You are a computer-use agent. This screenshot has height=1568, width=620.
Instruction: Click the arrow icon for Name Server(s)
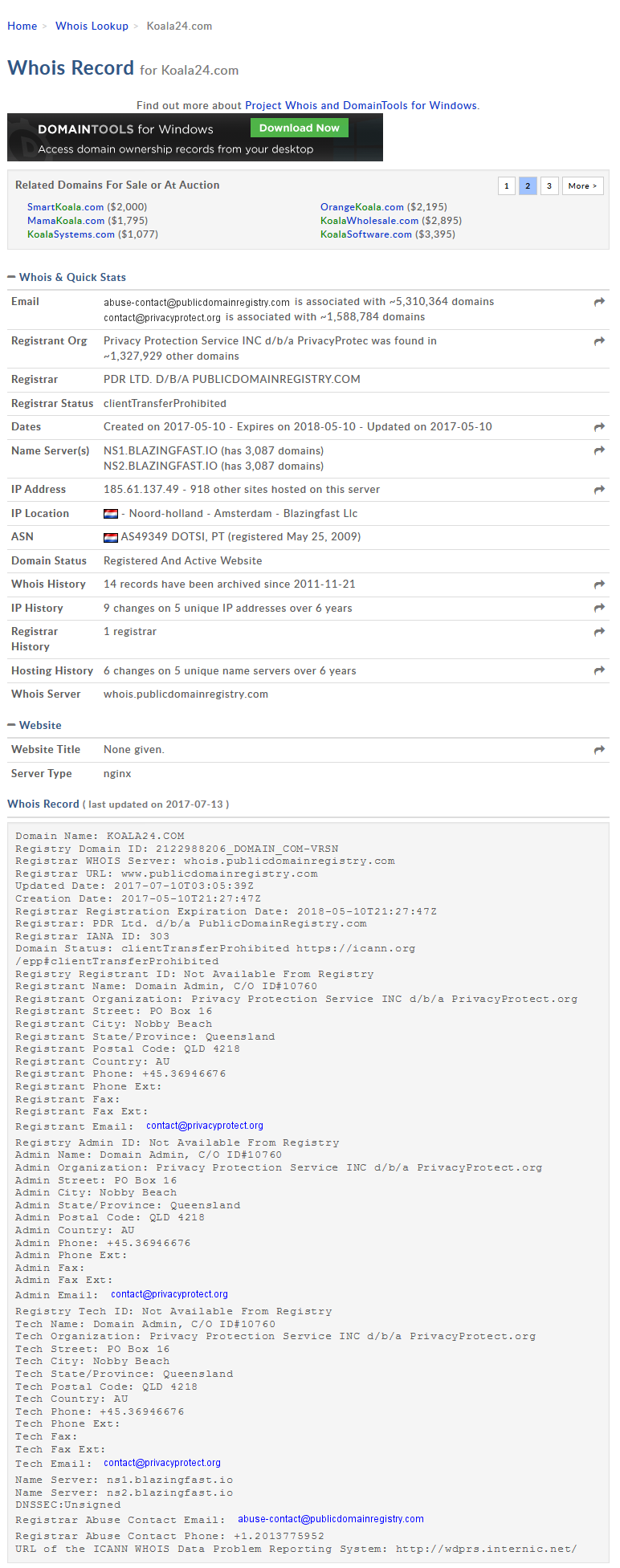(599, 451)
